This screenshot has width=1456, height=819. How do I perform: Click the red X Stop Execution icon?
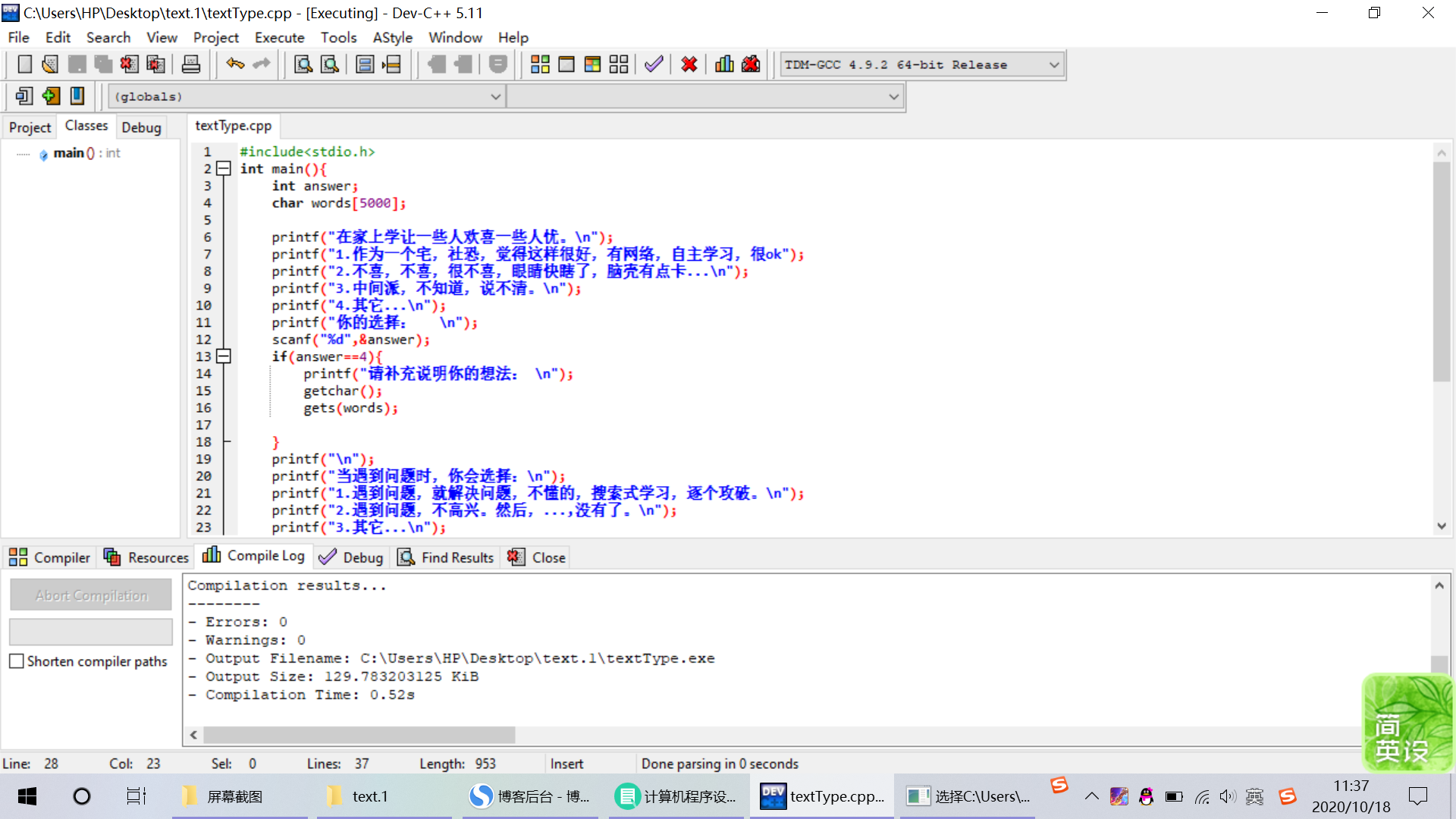(689, 64)
